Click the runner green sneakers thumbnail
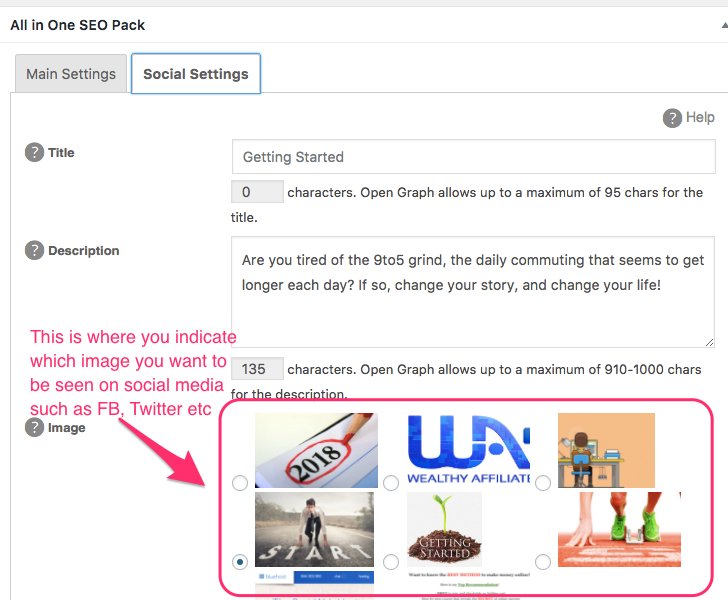 619,529
